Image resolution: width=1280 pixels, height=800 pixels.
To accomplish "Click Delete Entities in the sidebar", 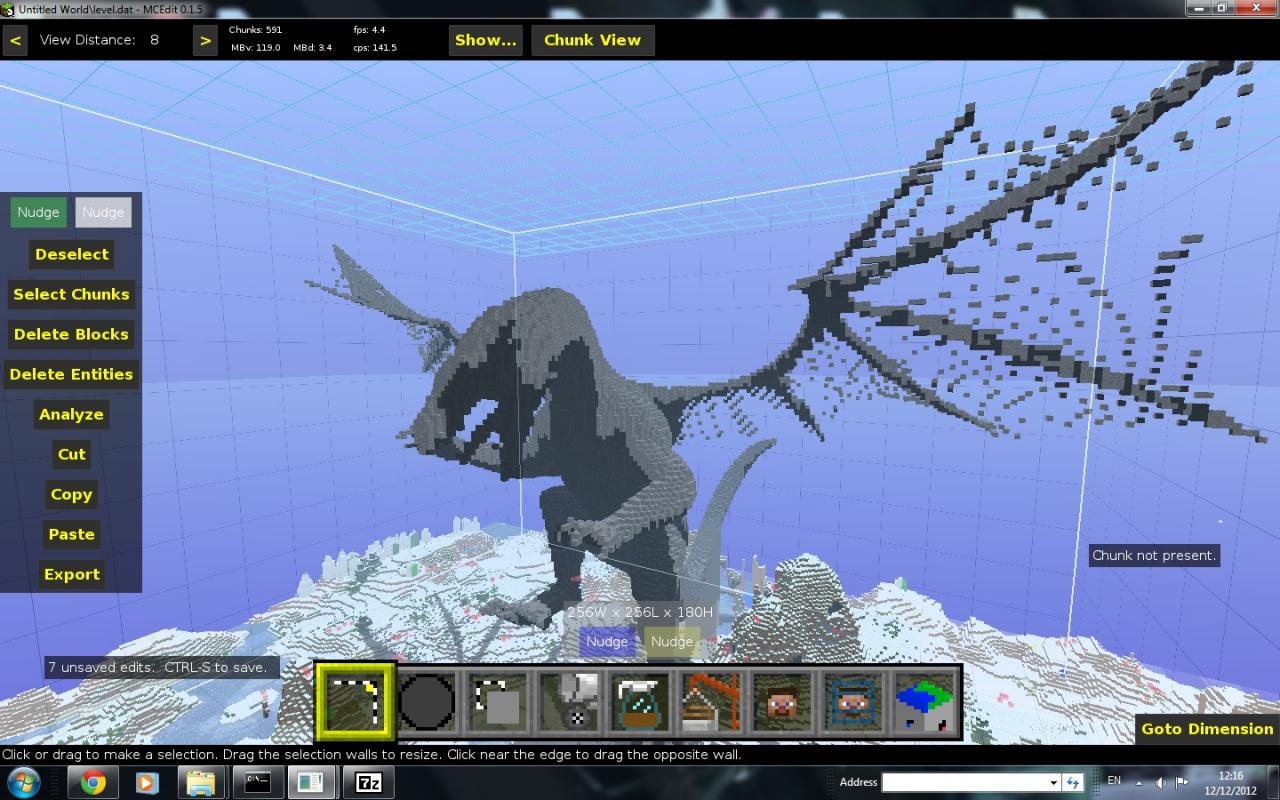I will tap(71, 374).
